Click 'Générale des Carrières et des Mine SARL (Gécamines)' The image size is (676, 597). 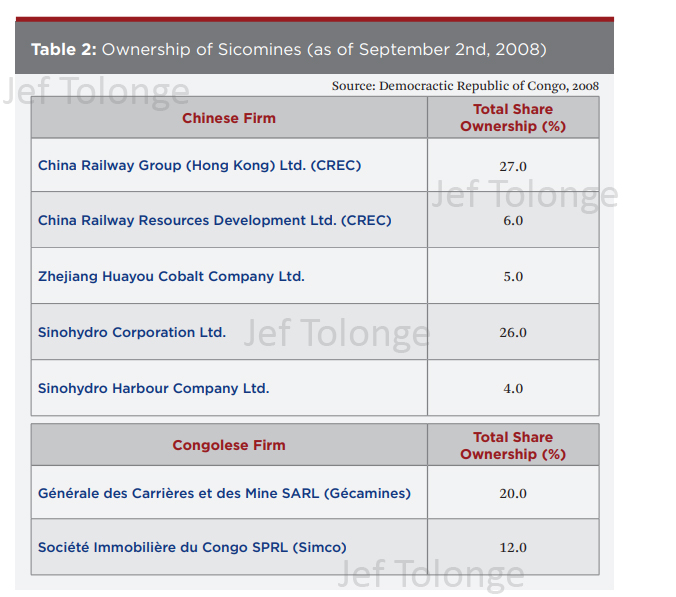[x=225, y=493]
